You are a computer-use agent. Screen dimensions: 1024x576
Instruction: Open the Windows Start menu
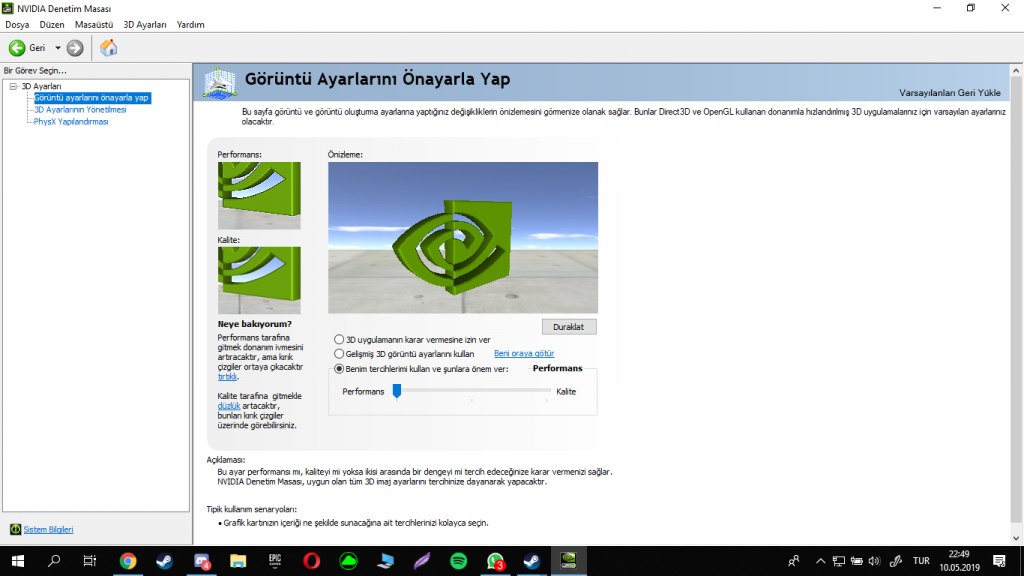click(x=18, y=561)
